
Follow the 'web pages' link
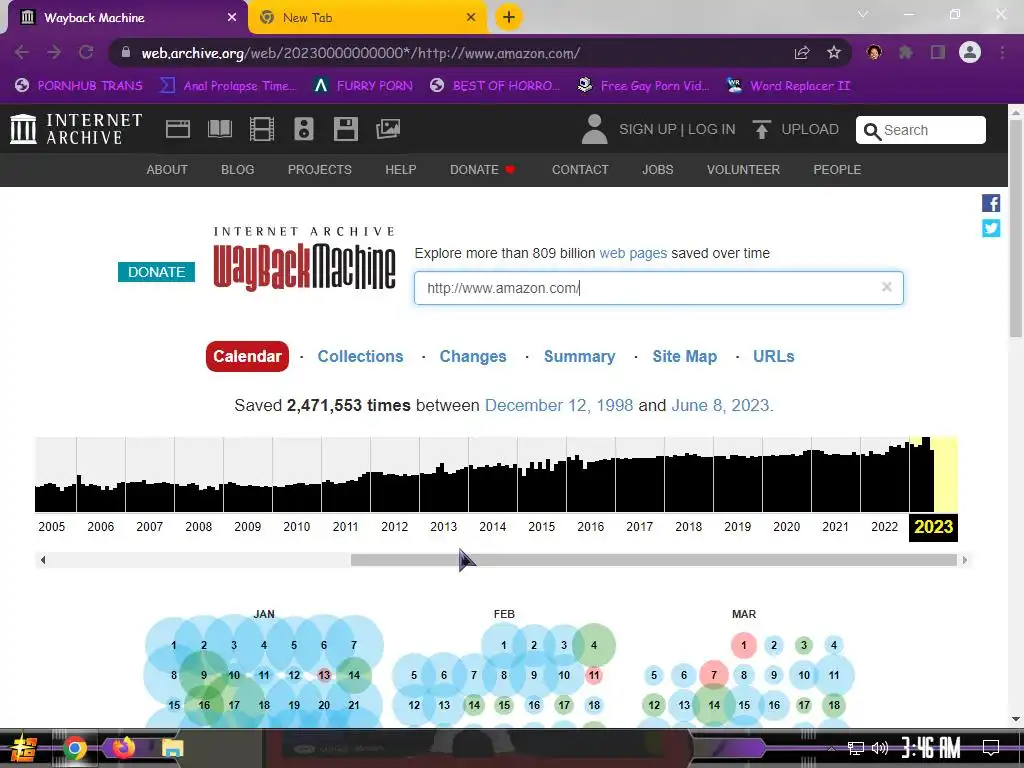coord(633,253)
